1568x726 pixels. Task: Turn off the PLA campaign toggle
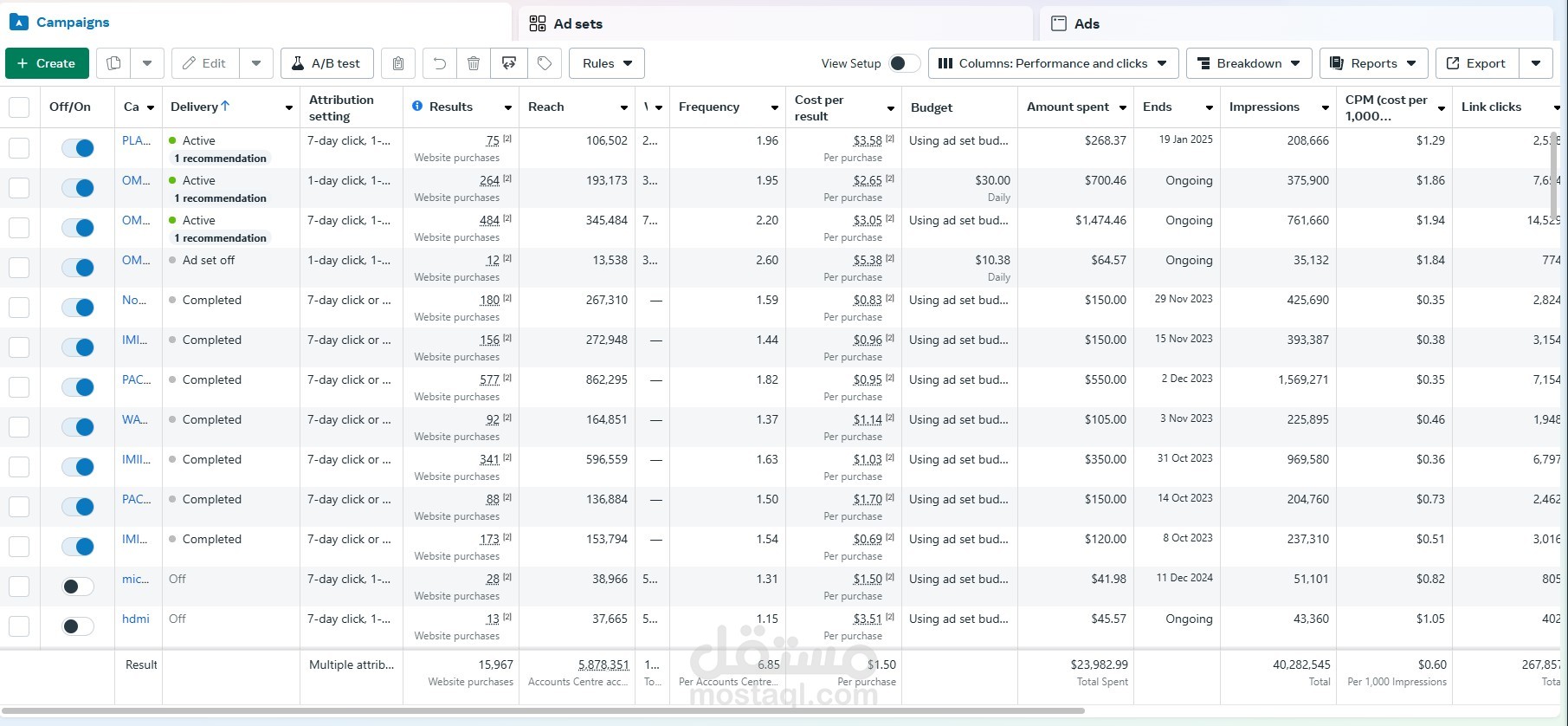coord(78,148)
